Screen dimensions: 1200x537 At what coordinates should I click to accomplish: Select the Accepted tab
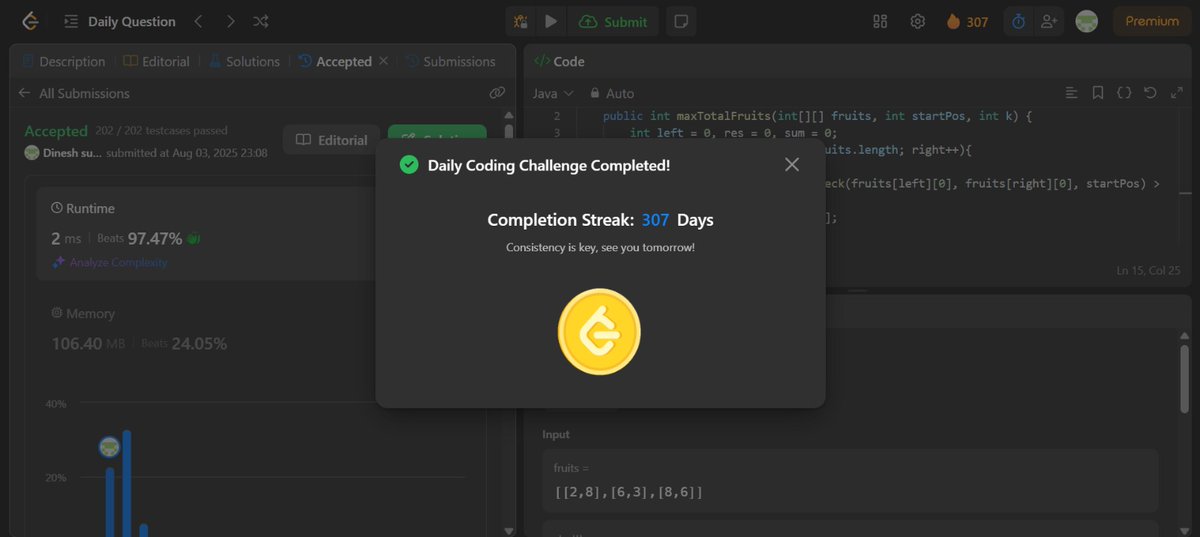(335, 61)
